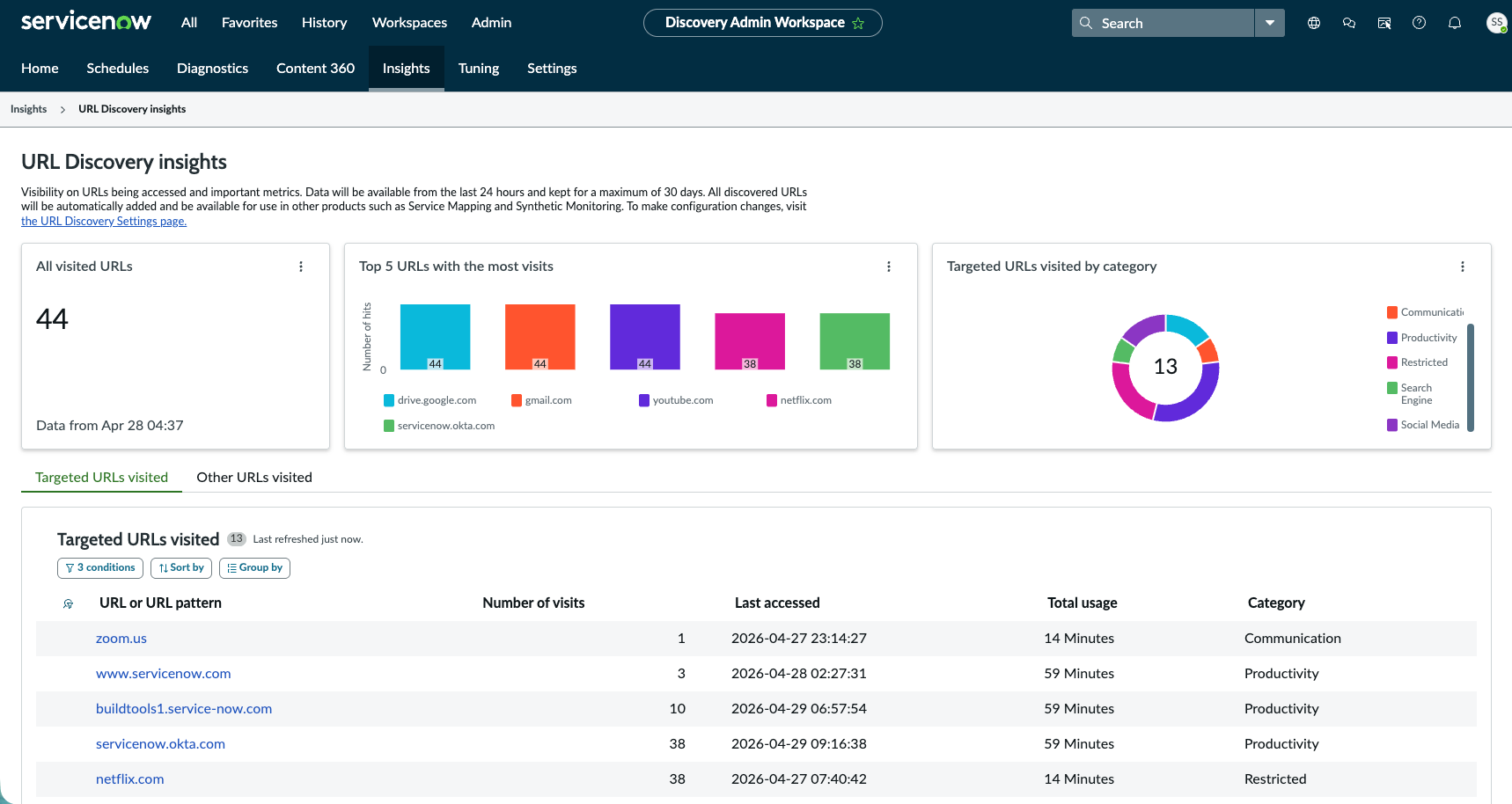
Task: Open Top 5 URLs card options menu
Action: coord(889,267)
